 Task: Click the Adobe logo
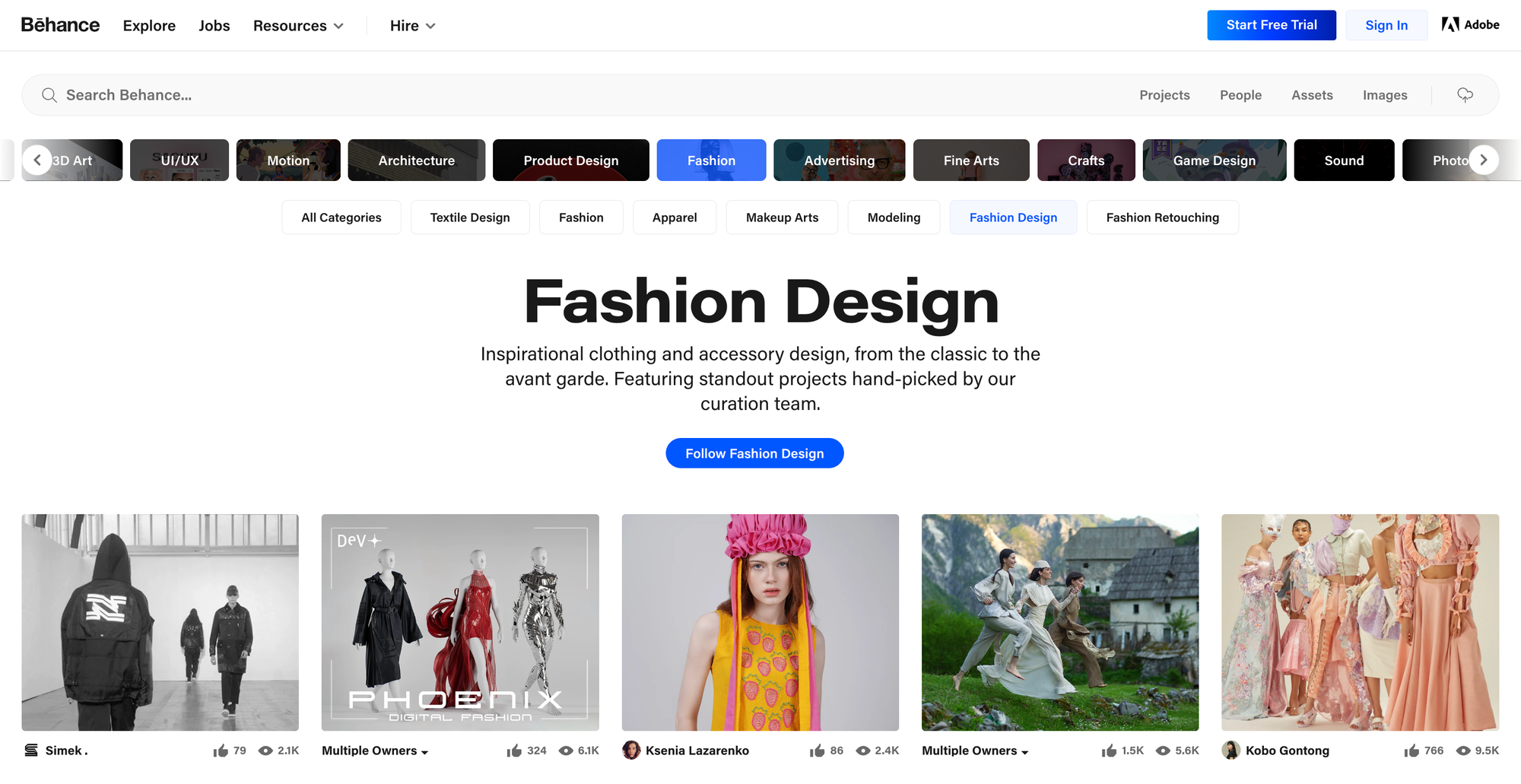(1469, 24)
